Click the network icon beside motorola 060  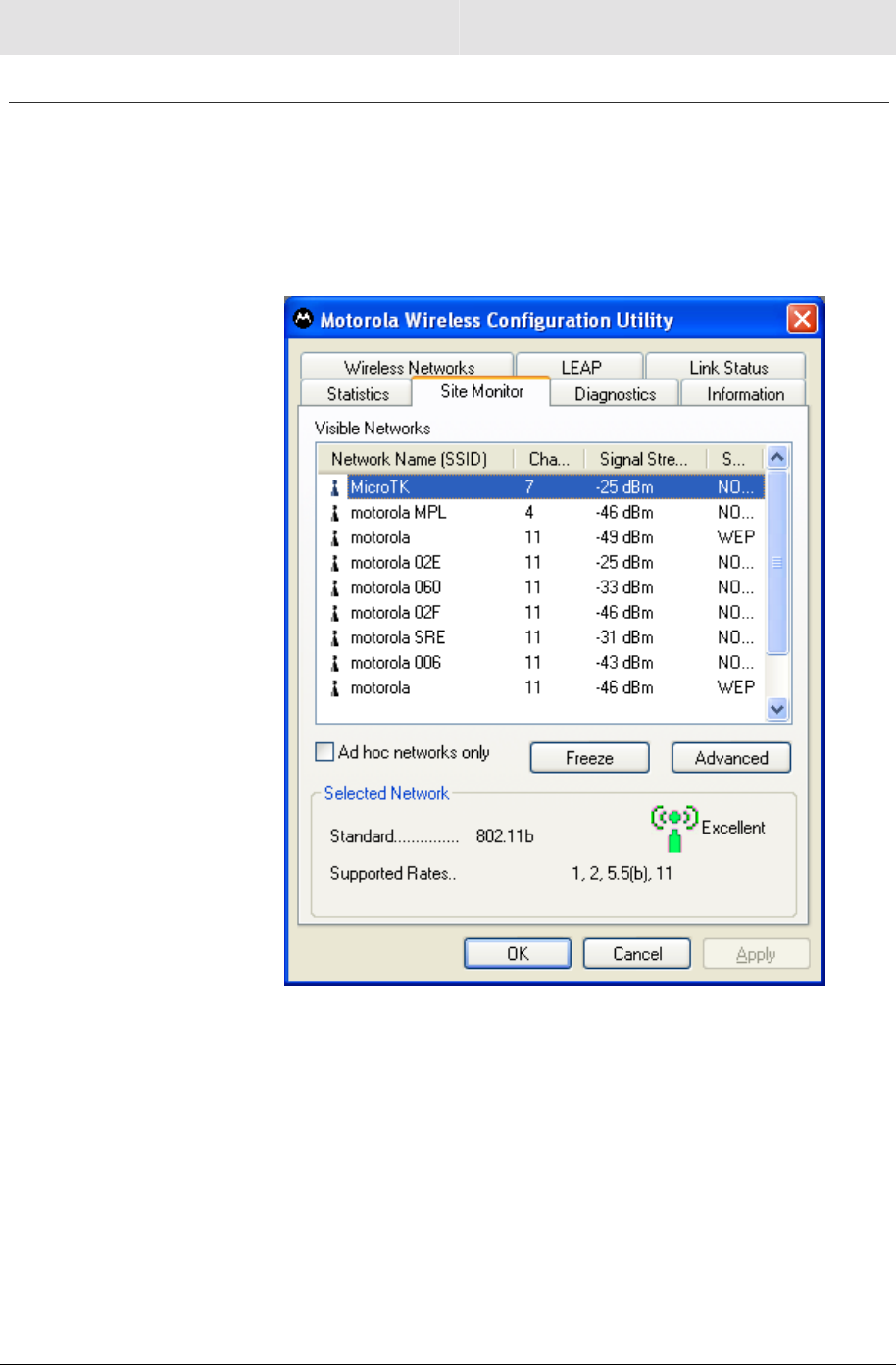[x=335, y=588]
